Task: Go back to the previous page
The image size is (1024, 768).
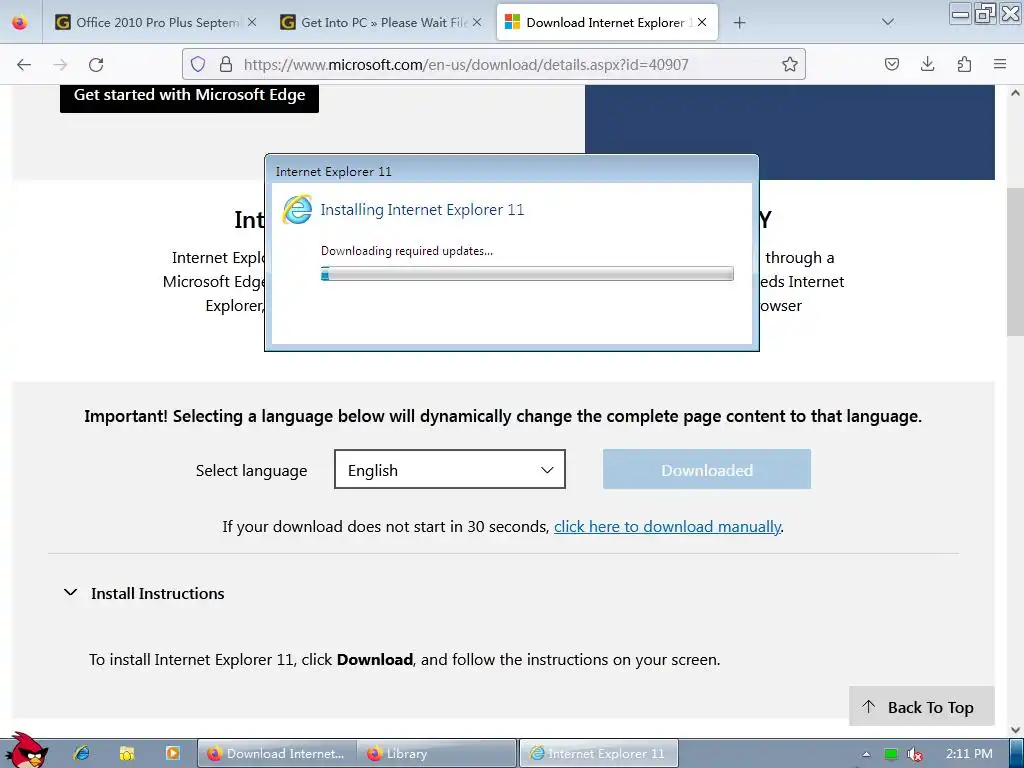Action: pyautogui.click(x=24, y=64)
